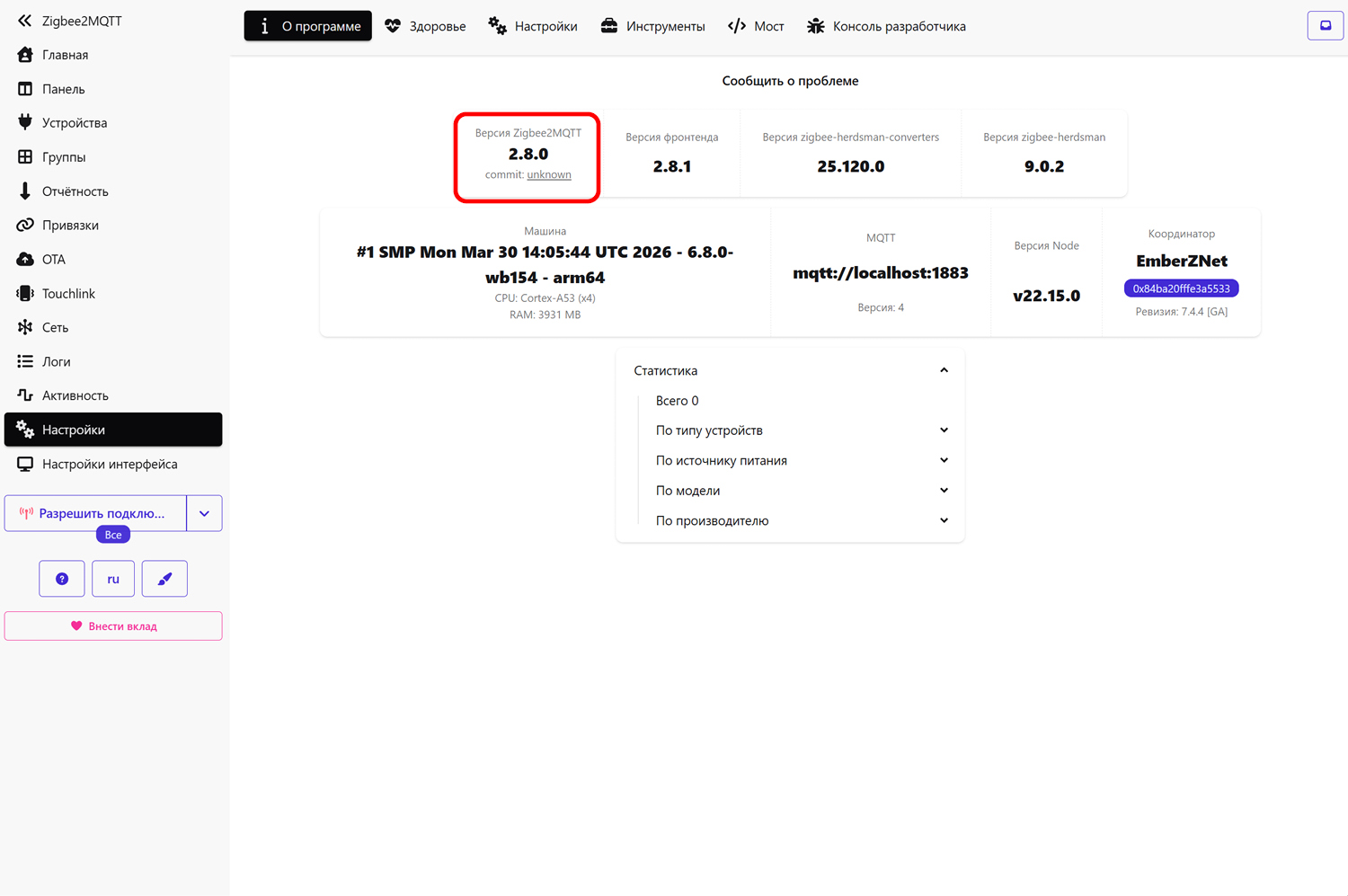Expand По модели
Image resolution: width=1348 pixels, height=896 pixels.
[803, 491]
